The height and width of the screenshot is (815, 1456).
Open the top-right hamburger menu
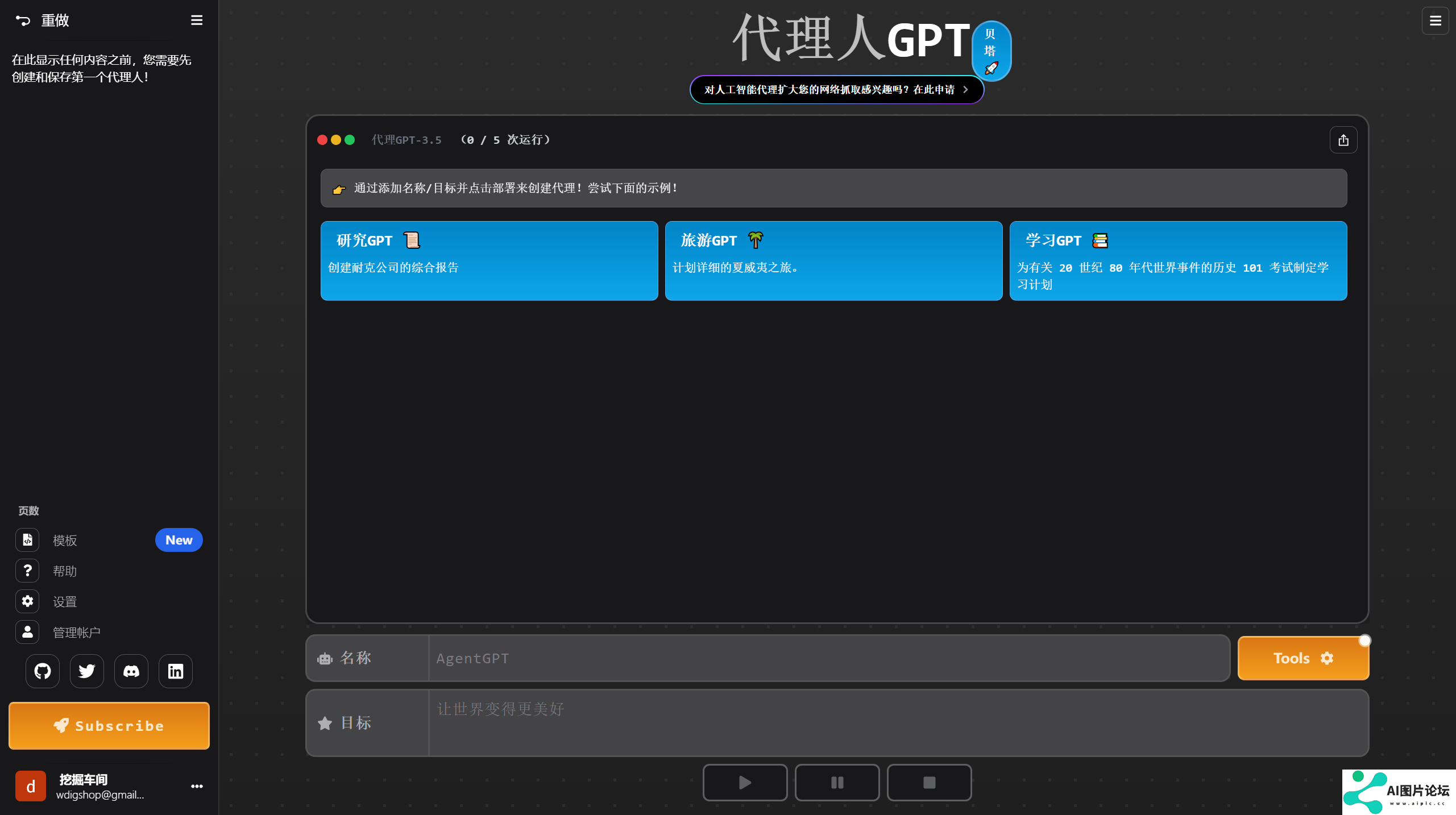point(1436,21)
